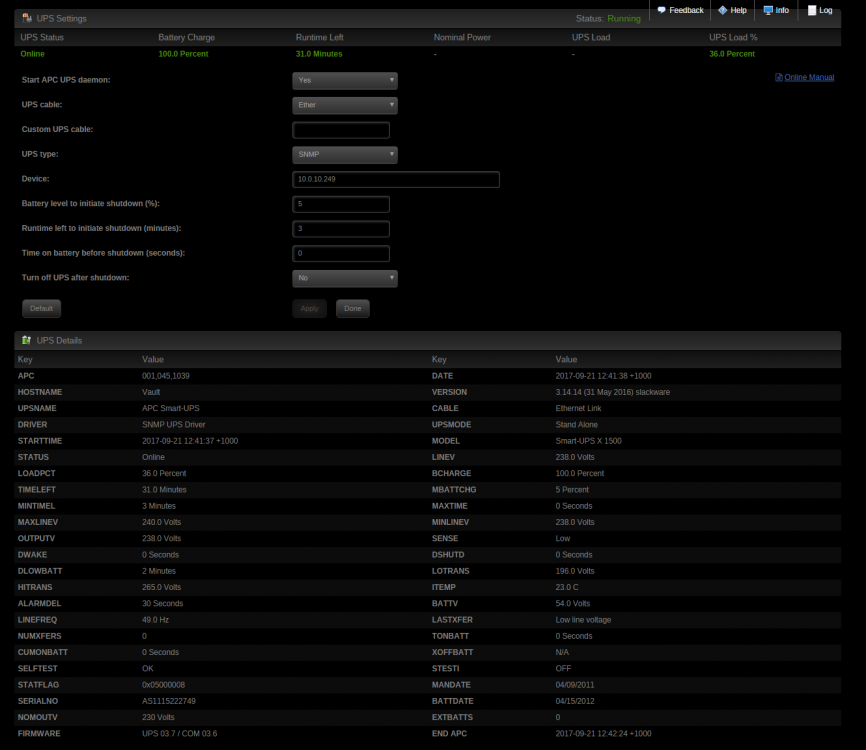Open the Turn off UPS after shutdown dropdown

345,278
